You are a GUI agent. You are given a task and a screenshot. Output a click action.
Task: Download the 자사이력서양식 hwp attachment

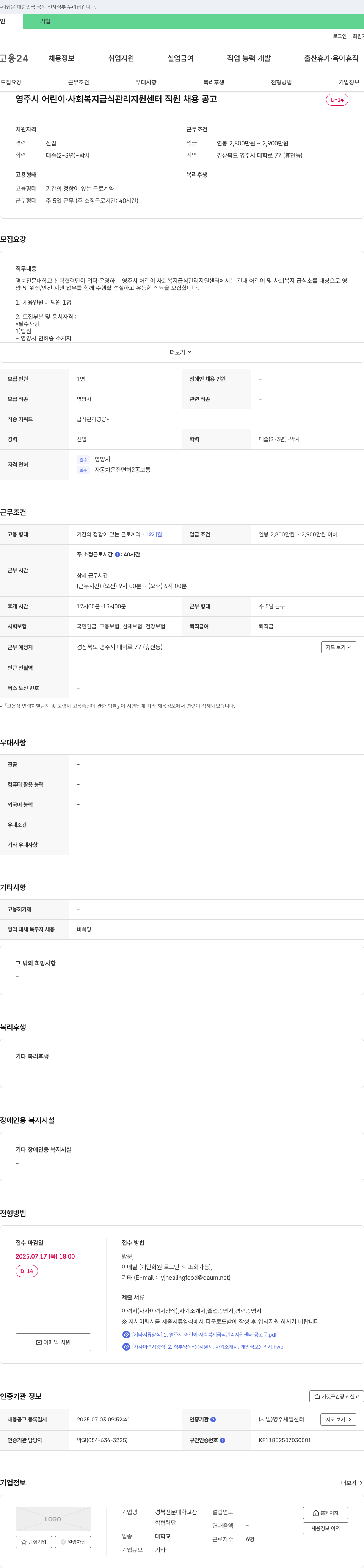pyautogui.click(x=207, y=1346)
